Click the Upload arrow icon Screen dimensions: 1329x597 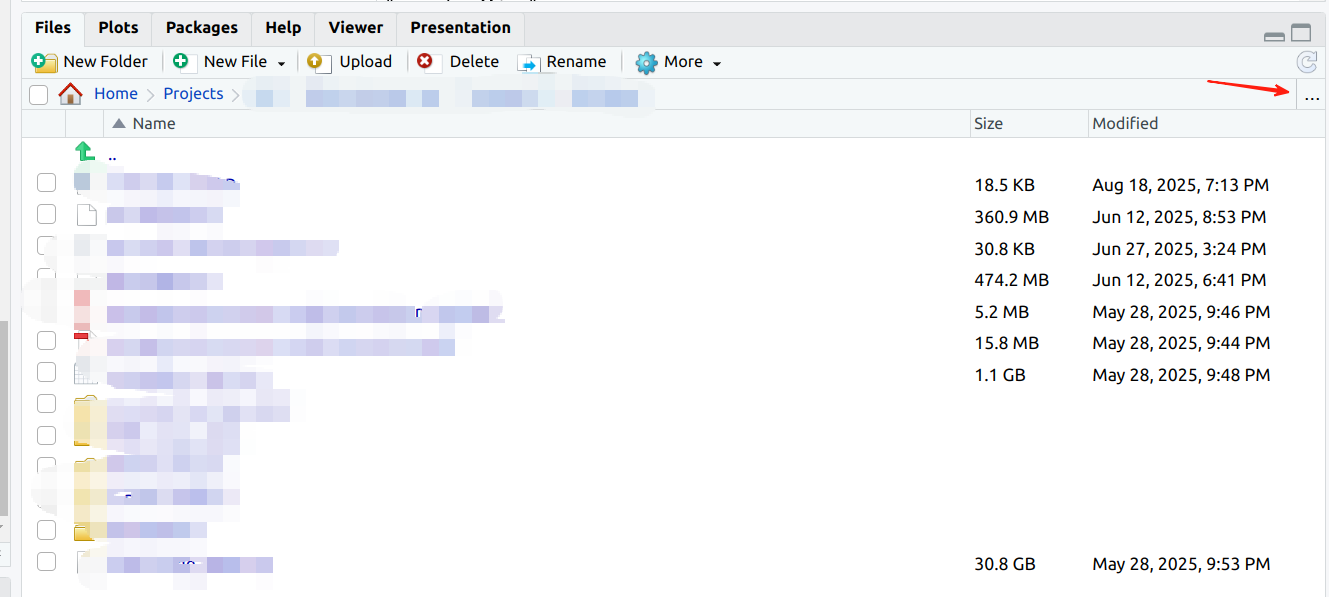coord(318,62)
